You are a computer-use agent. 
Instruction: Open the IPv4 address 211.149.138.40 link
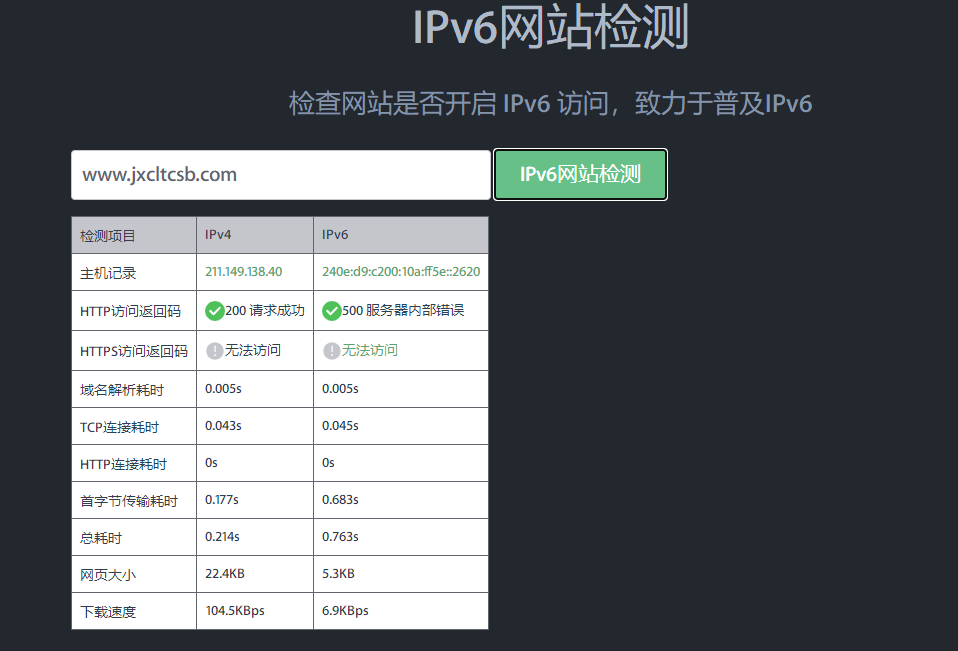[x=243, y=272]
